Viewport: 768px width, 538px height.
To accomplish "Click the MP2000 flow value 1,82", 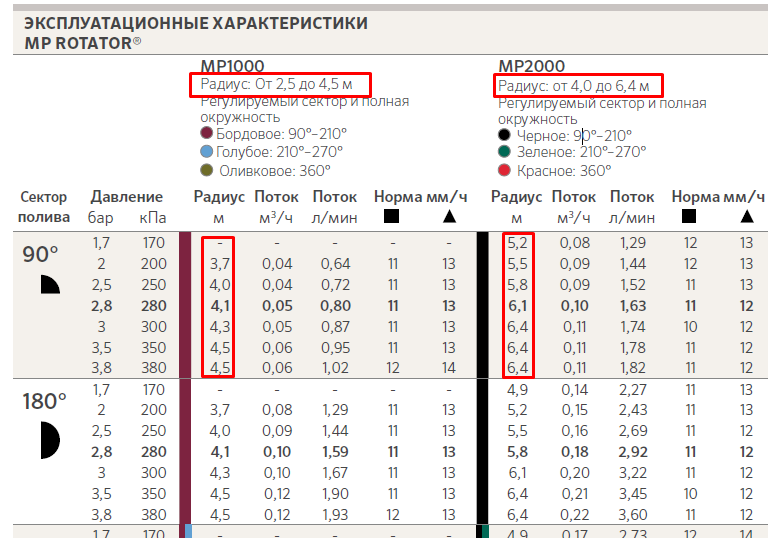I will [x=633, y=368].
